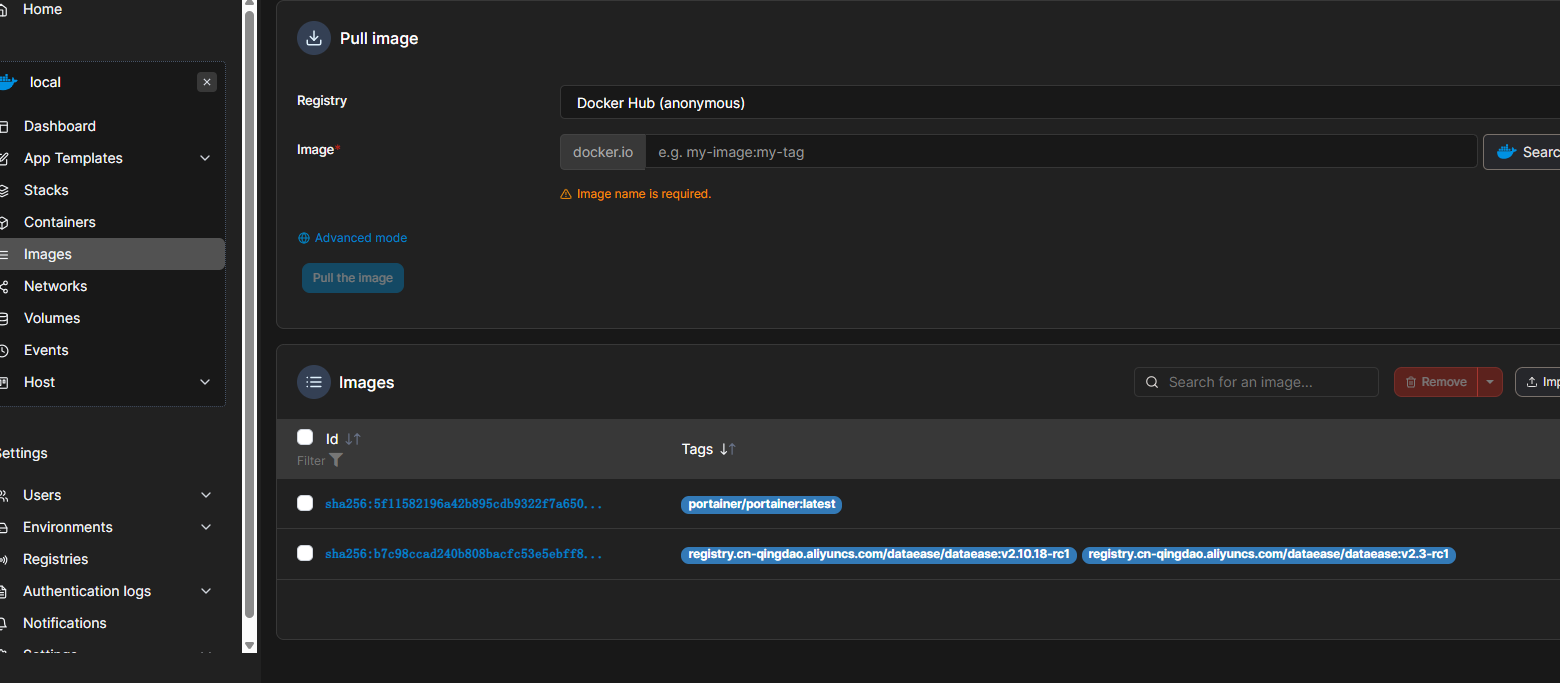Open the Remove button dropdown arrow
The width and height of the screenshot is (1560, 683).
point(1490,382)
